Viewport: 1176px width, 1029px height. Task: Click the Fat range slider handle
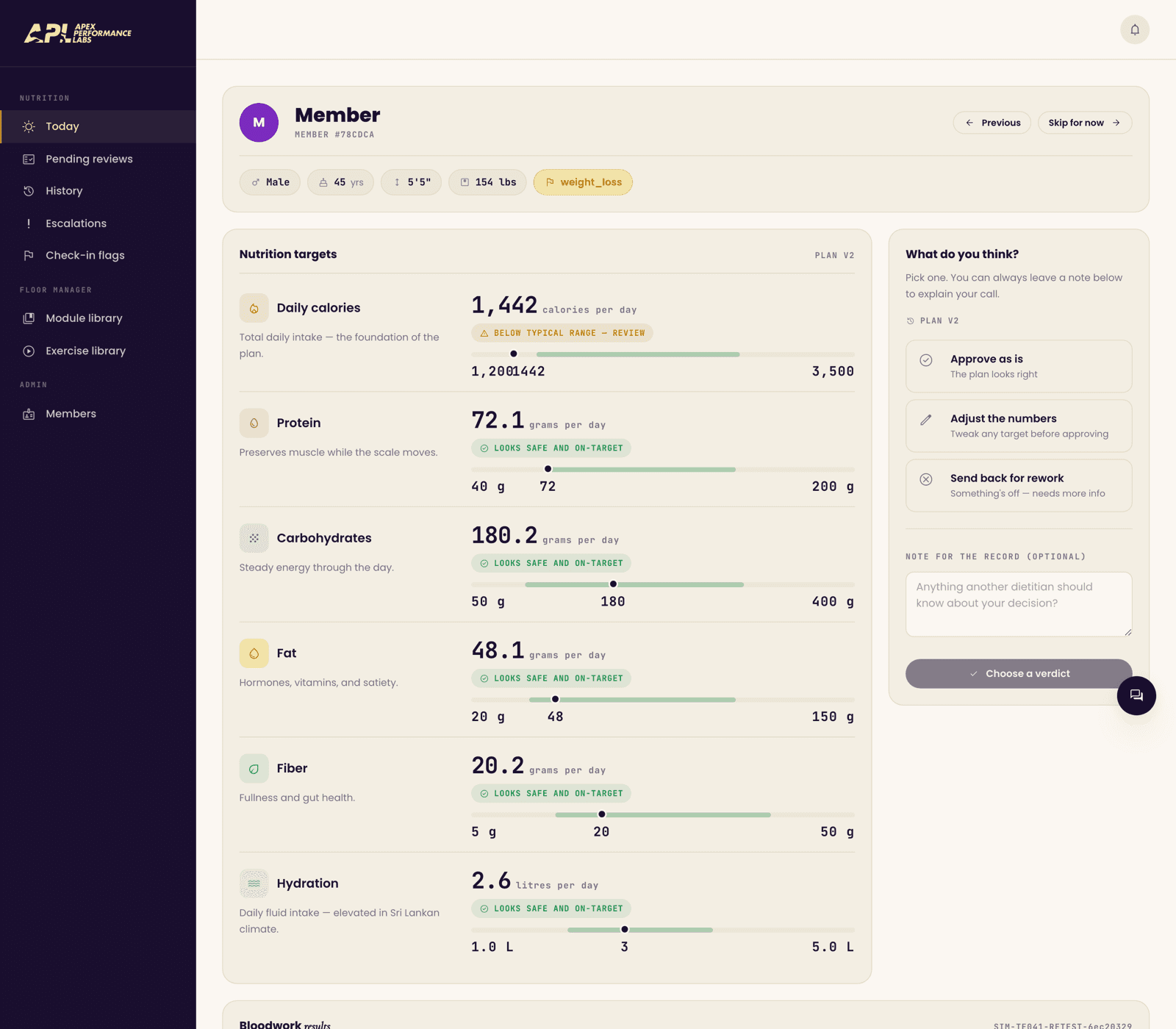(555, 700)
